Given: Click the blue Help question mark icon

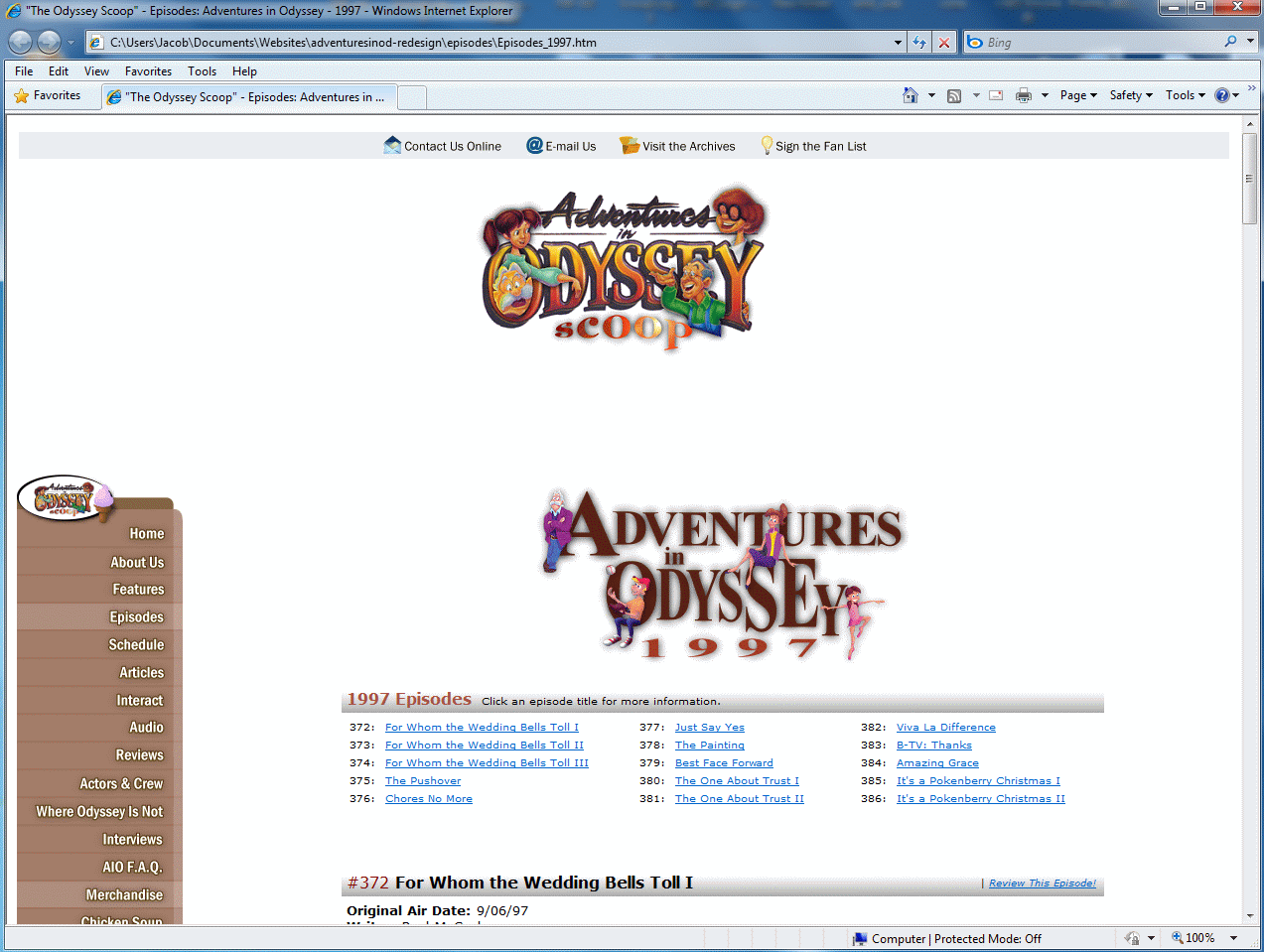Looking at the screenshot, I should [1222, 95].
